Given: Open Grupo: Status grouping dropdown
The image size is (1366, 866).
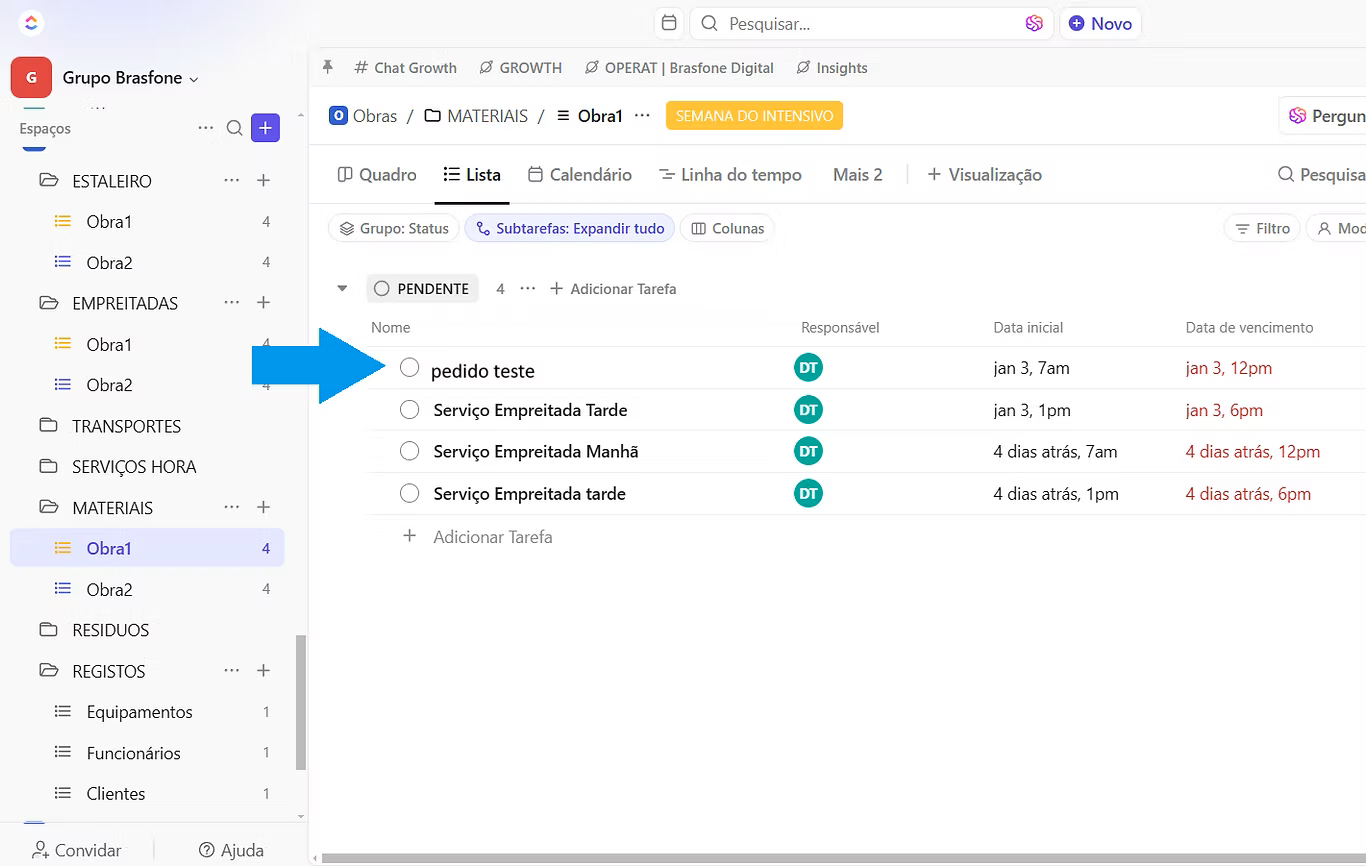Looking at the screenshot, I should [394, 229].
